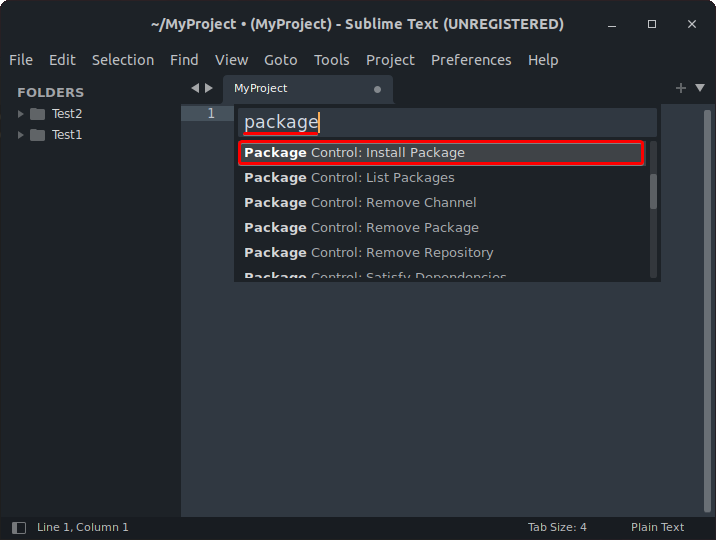
Task: Change syntax via Plain Text
Action: point(658,527)
